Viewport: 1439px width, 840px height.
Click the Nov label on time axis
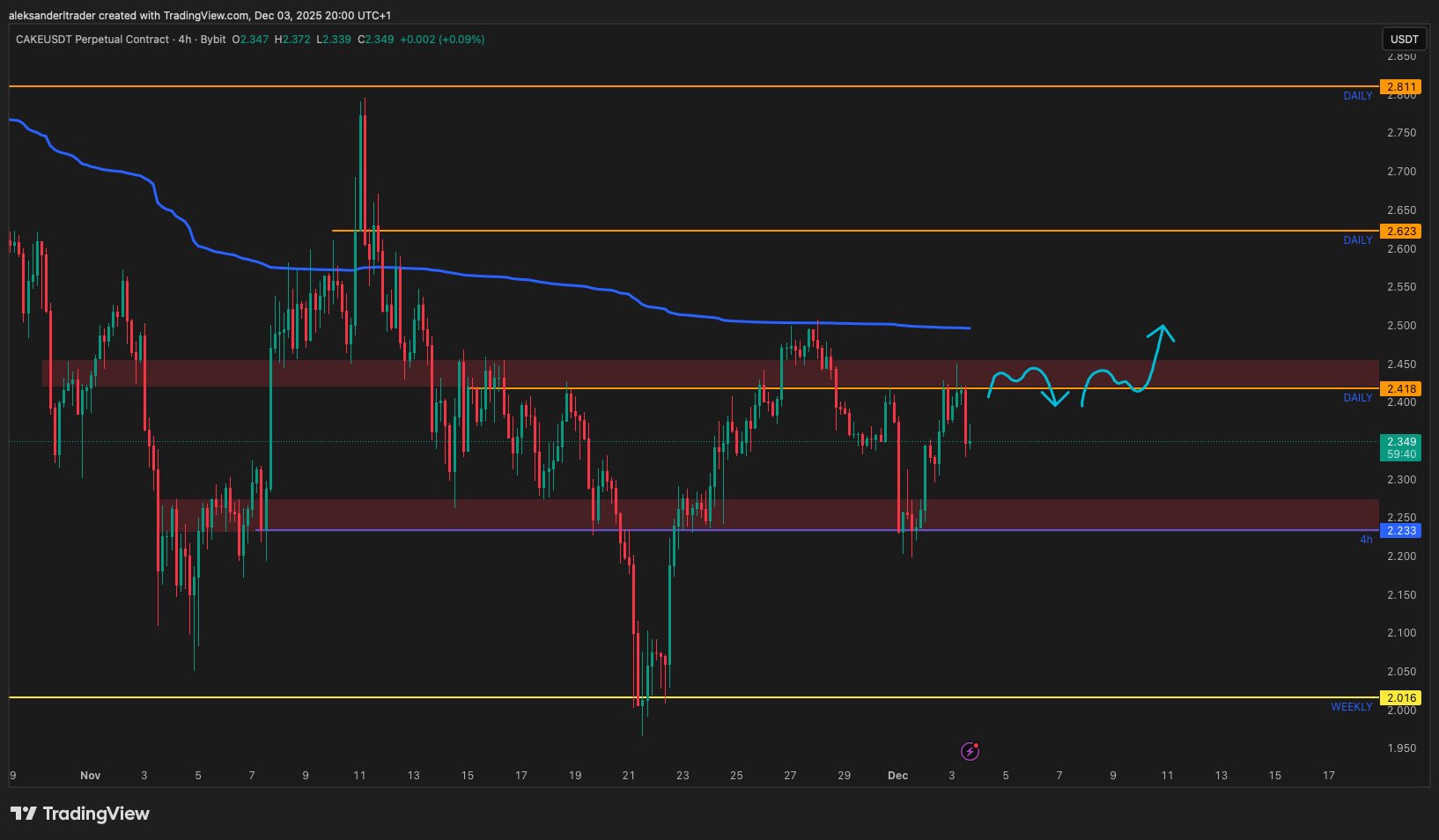click(90, 776)
